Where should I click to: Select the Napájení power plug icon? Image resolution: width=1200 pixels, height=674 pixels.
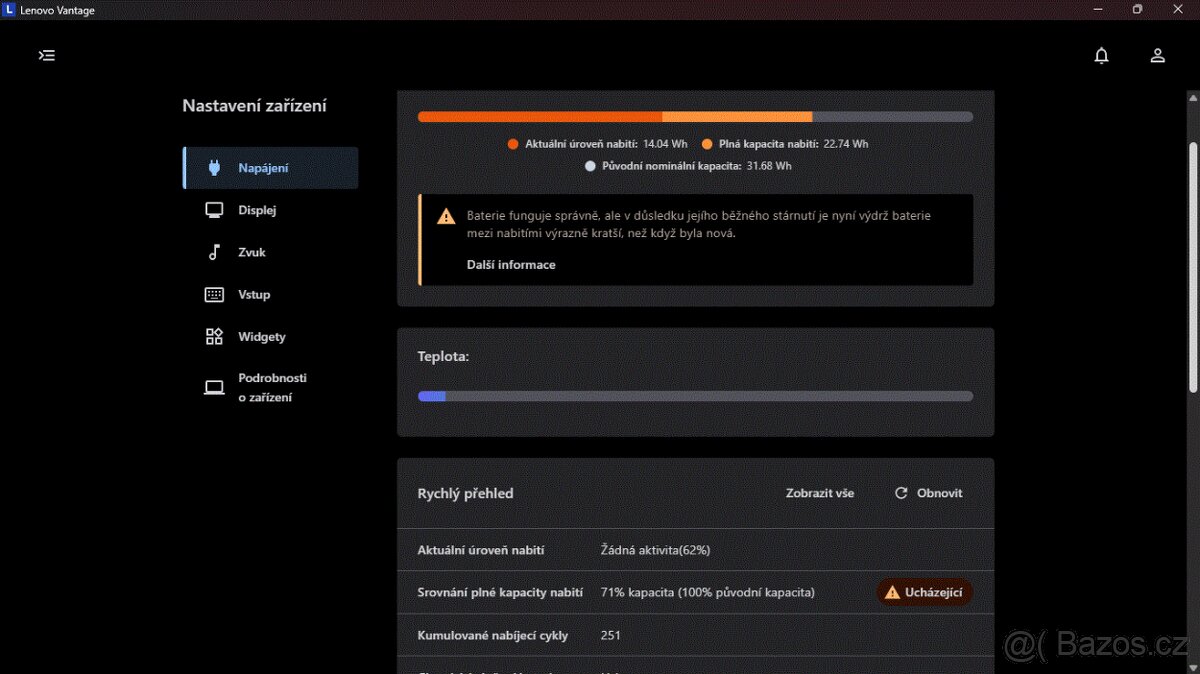(213, 167)
